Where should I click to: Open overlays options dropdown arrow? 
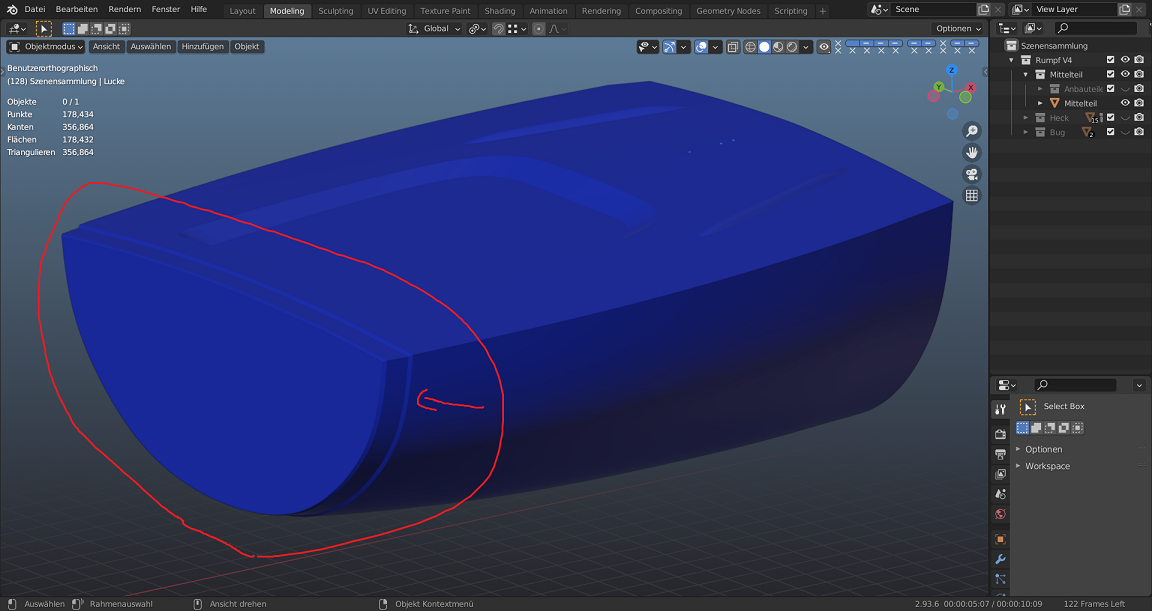click(715, 46)
